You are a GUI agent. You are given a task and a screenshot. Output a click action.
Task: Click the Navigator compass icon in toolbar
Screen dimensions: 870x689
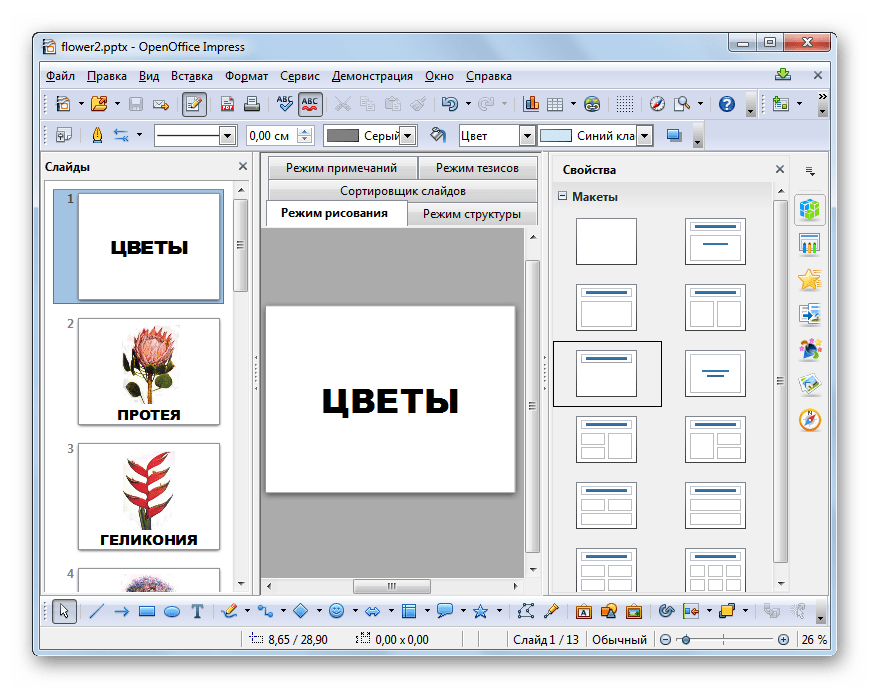click(x=657, y=104)
